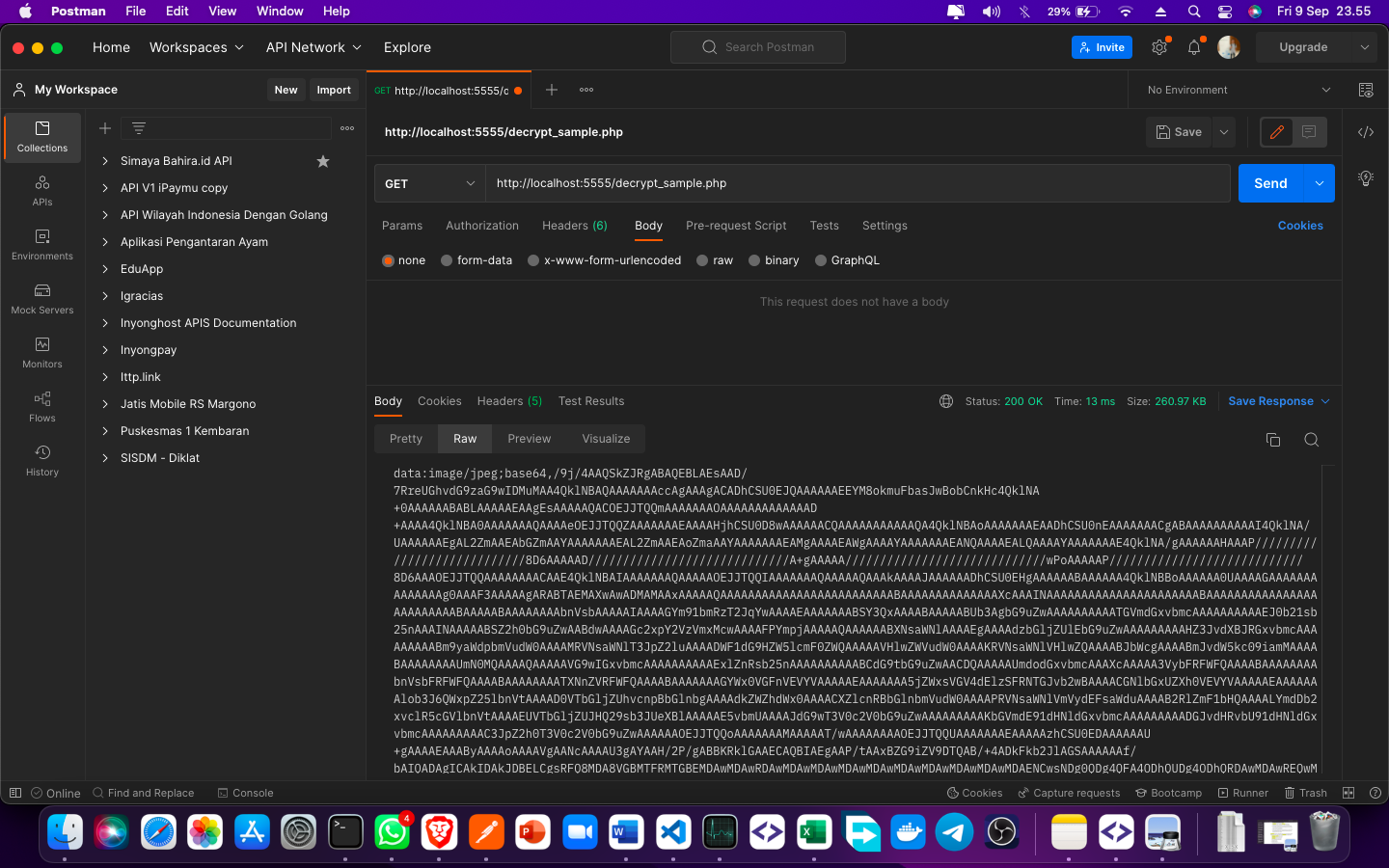Image resolution: width=1389 pixels, height=868 pixels.
Task: Select x-www-form-urlencoded body radio
Action: coord(533,260)
